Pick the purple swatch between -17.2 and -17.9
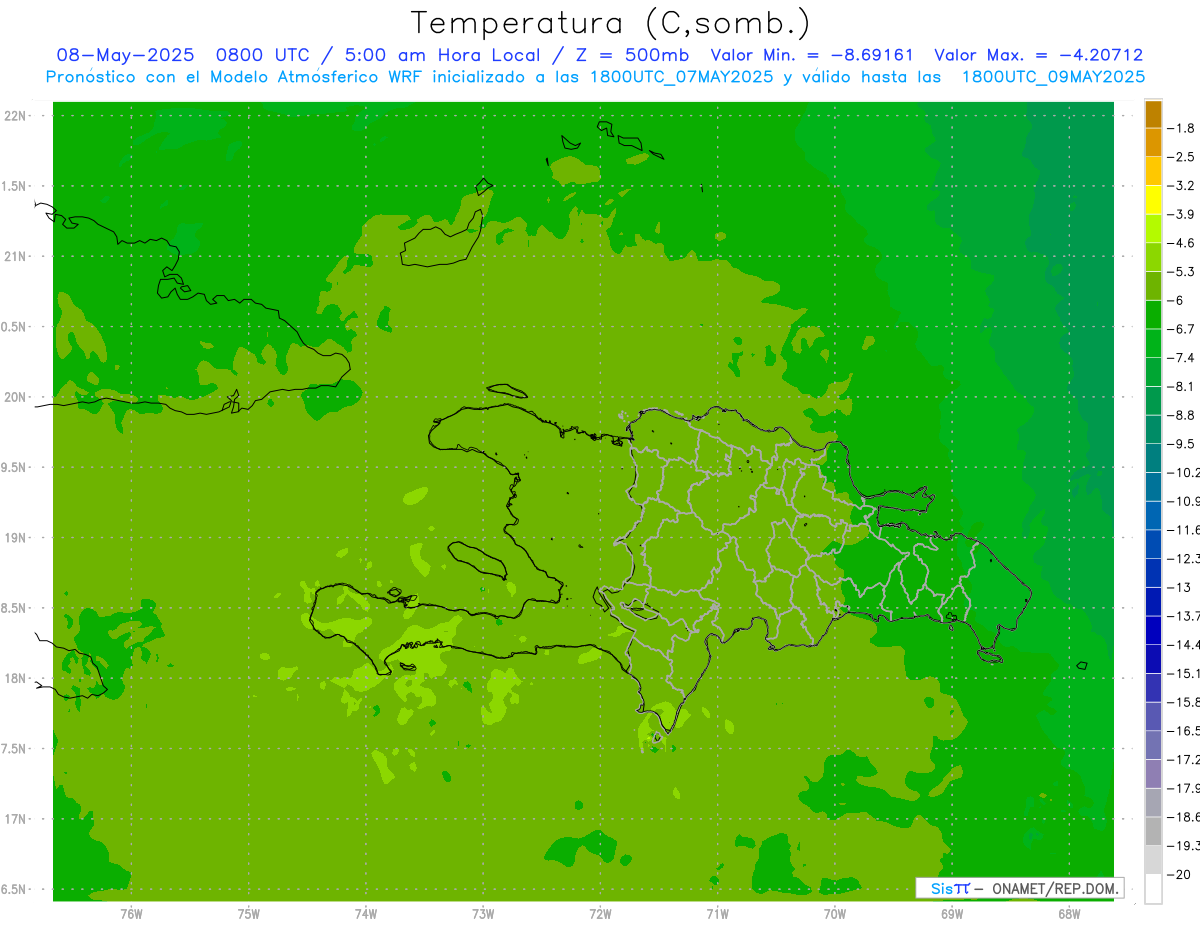 click(x=1153, y=773)
